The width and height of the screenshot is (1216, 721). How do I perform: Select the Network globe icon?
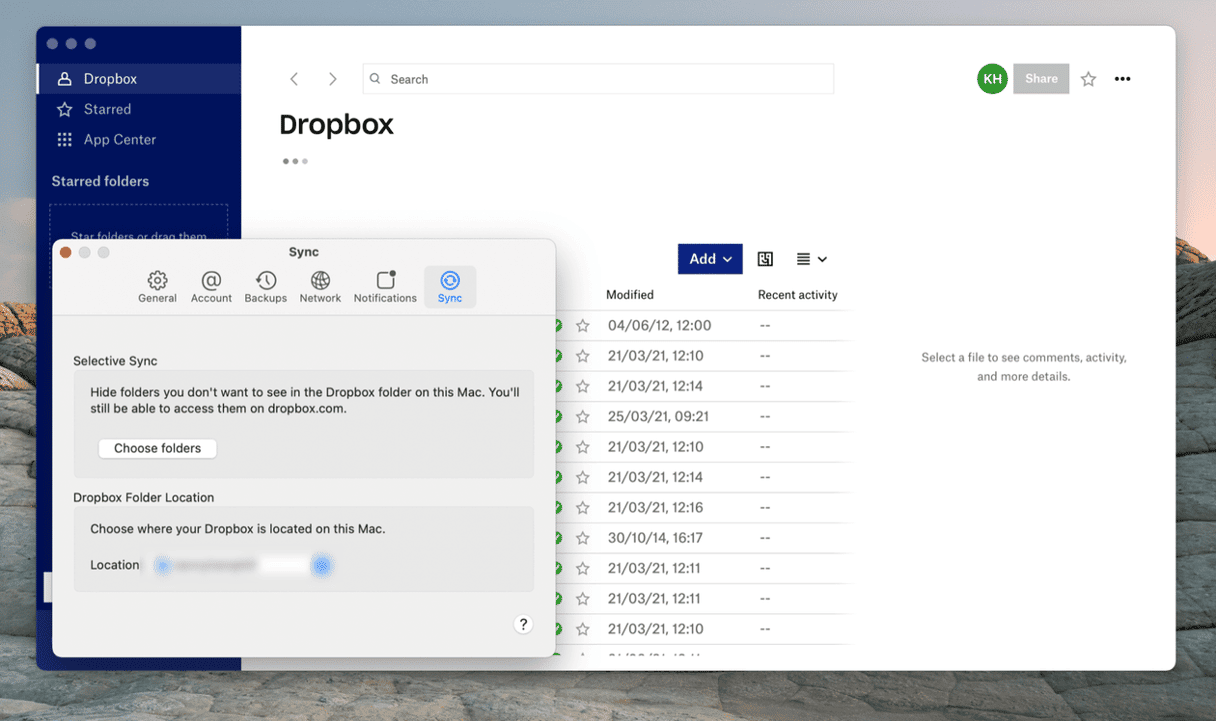[320, 286]
